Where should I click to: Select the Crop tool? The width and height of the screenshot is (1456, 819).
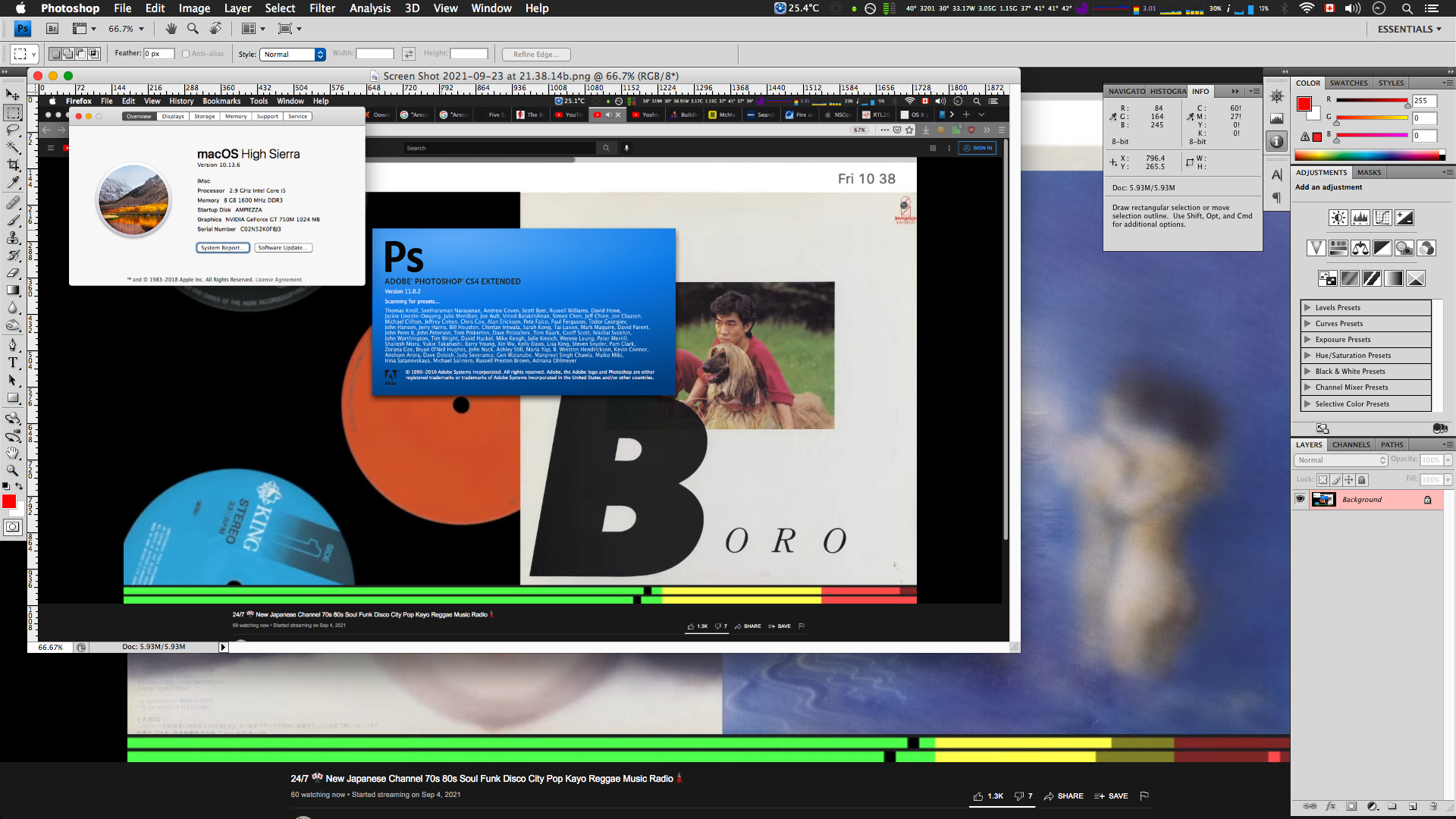13,165
